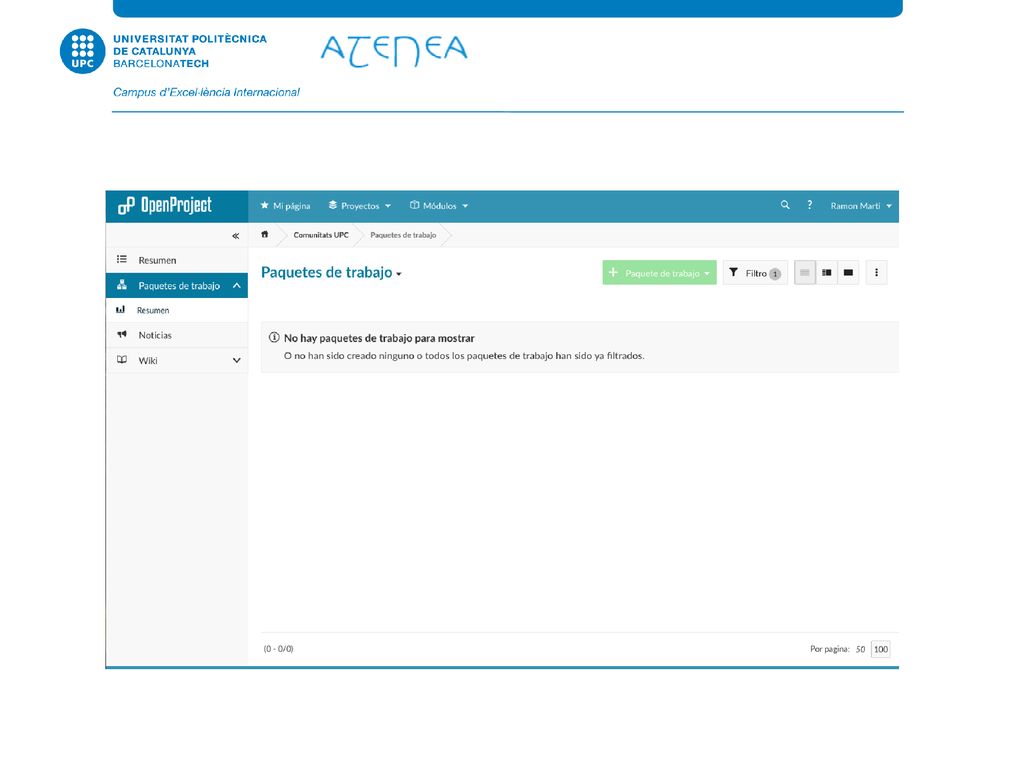Viewport: 1024px width, 768px height.
Task: Click plus icon on create button
Action: 613,272
